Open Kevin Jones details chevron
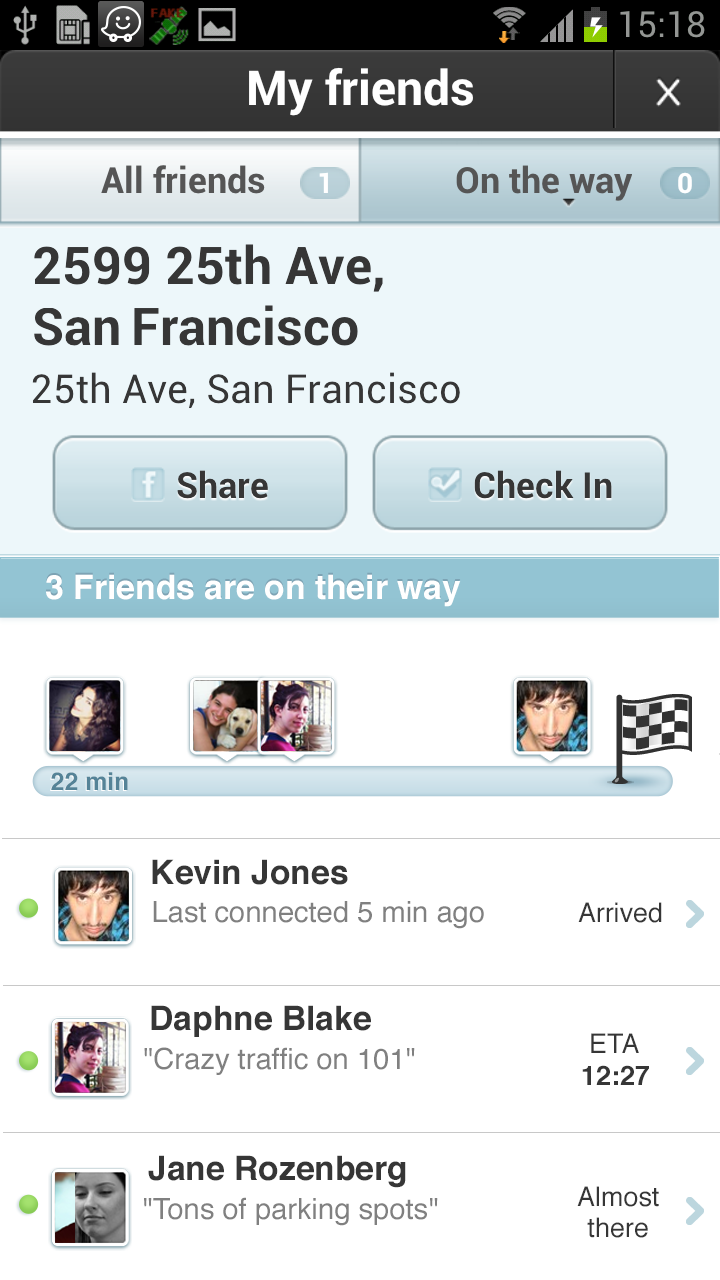The image size is (720, 1280). [694, 913]
